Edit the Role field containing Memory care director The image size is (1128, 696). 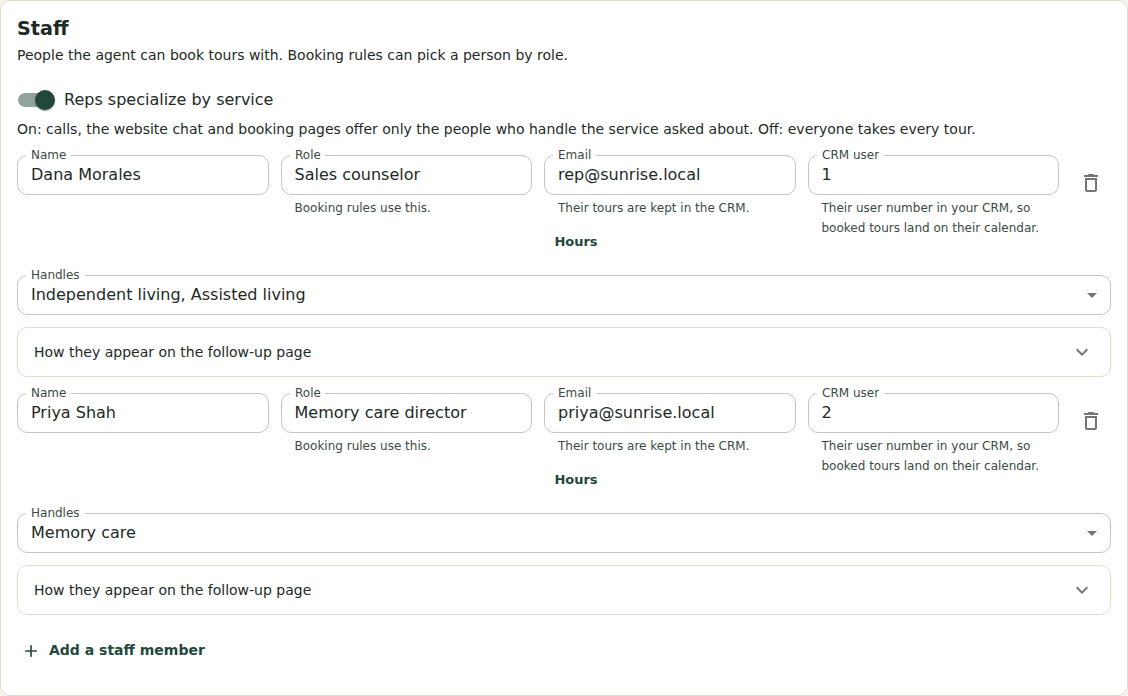[406, 413]
